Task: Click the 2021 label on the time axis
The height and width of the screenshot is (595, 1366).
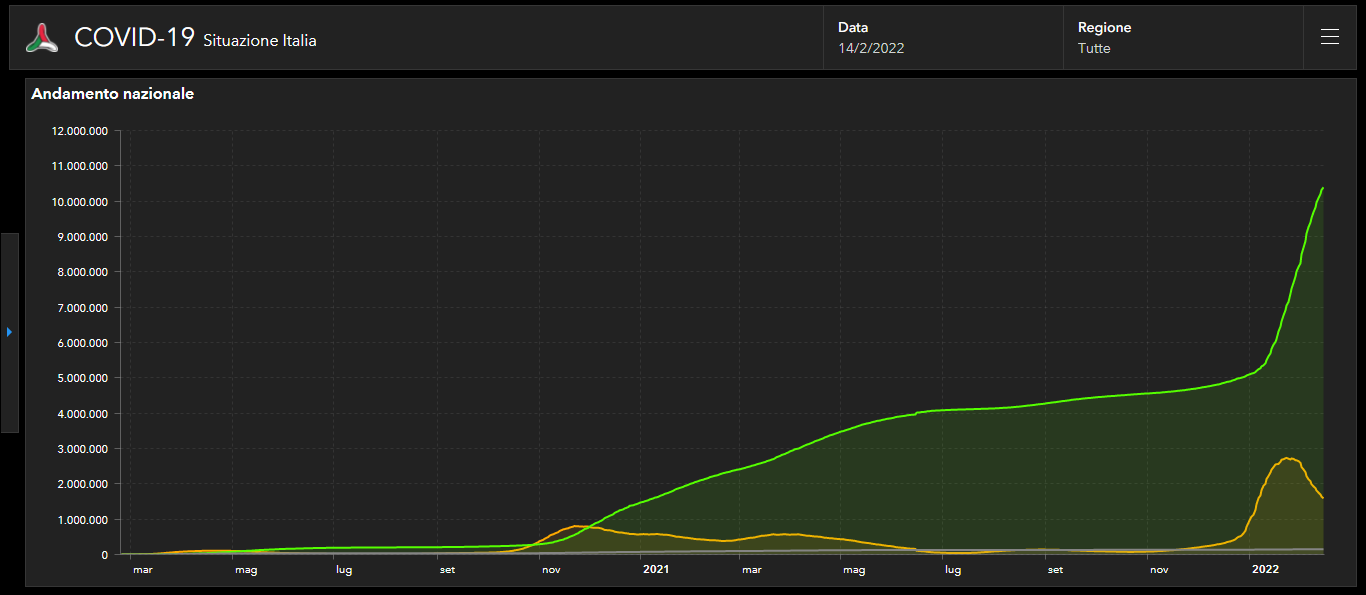Action: pos(655,570)
